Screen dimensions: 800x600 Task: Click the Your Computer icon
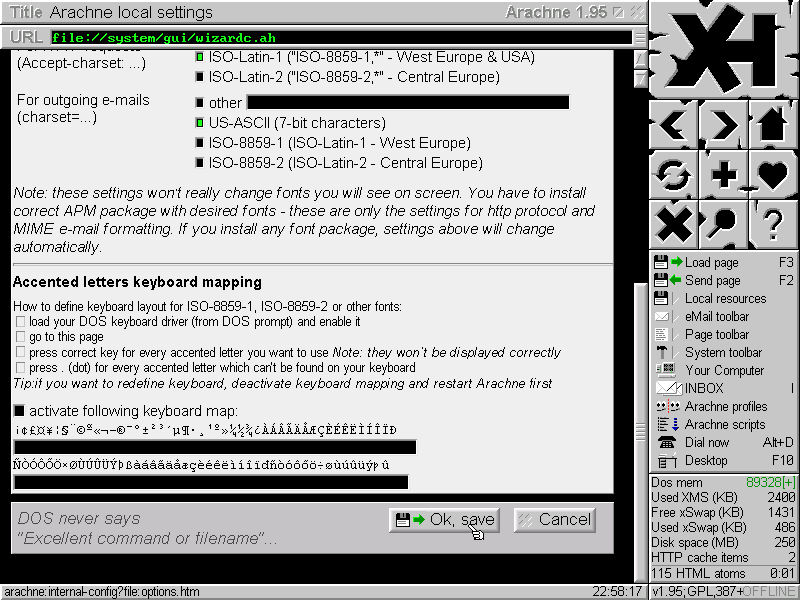(x=666, y=370)
